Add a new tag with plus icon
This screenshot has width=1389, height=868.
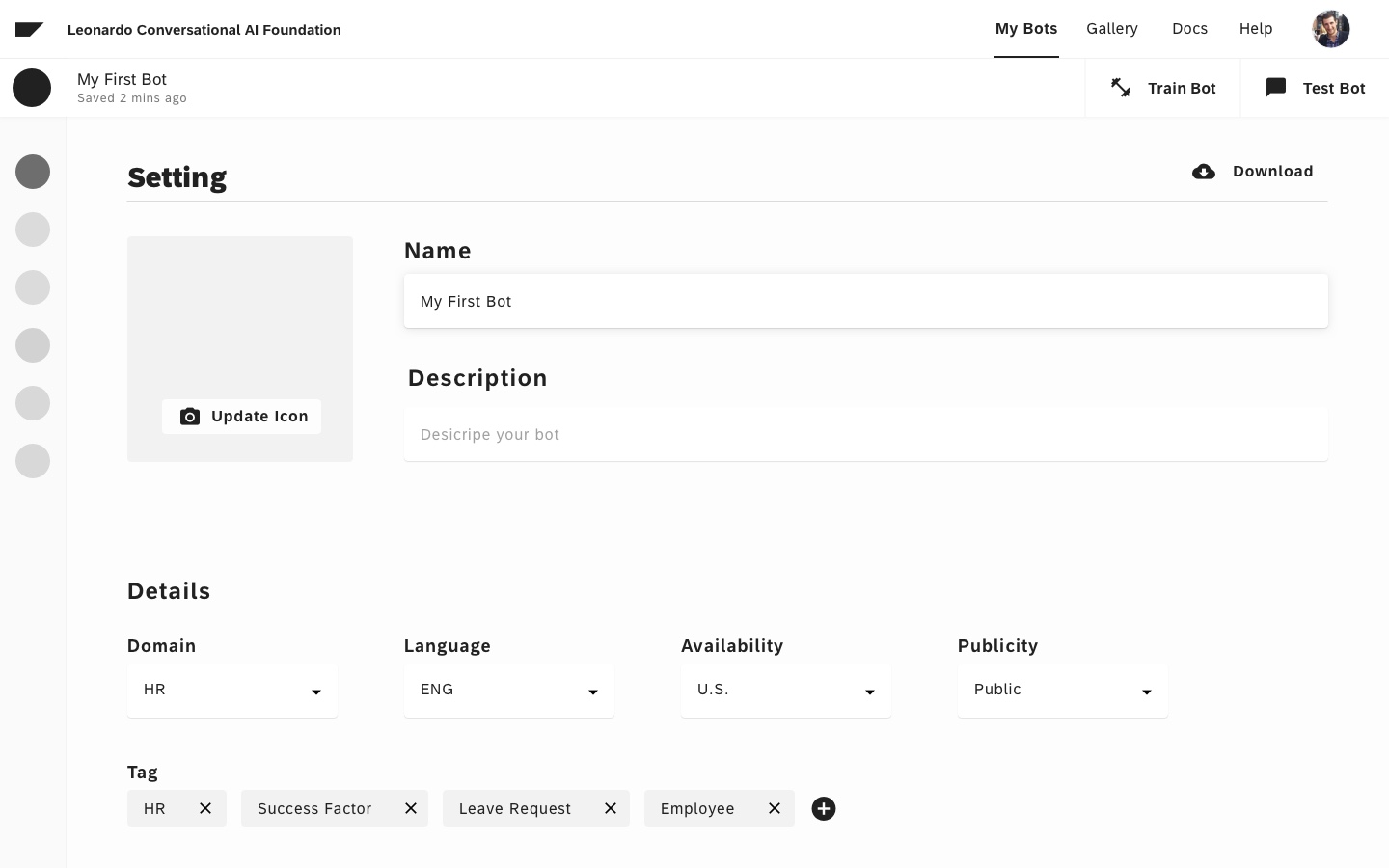[824, 808]
